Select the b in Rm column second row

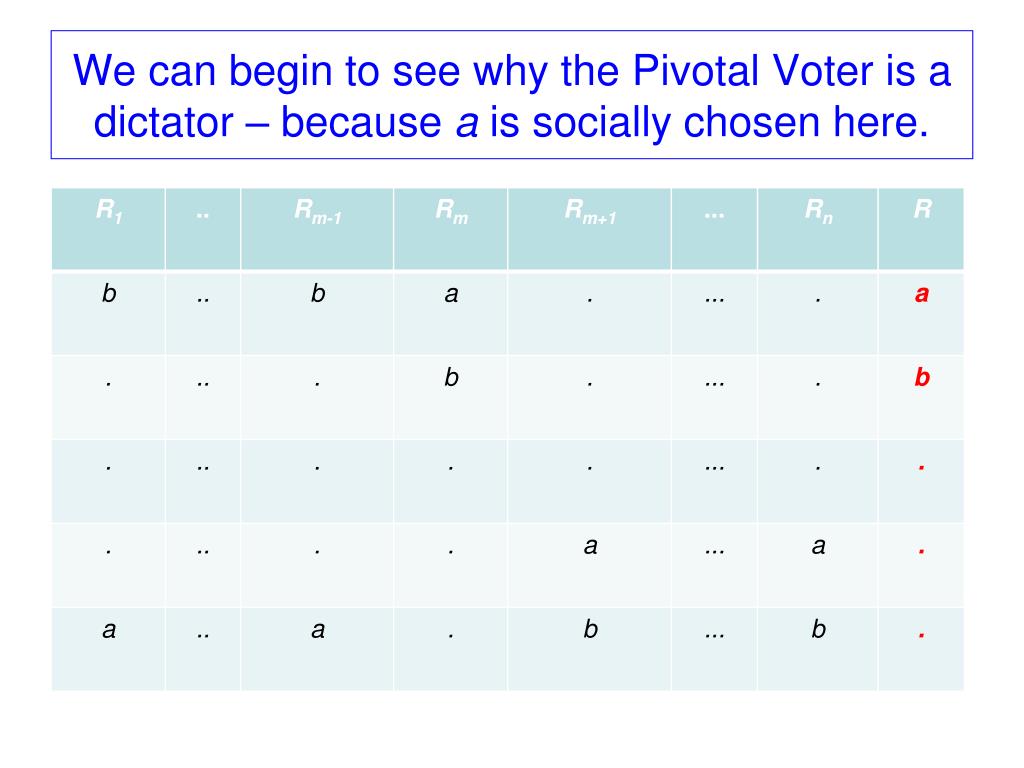click(451, 377)
